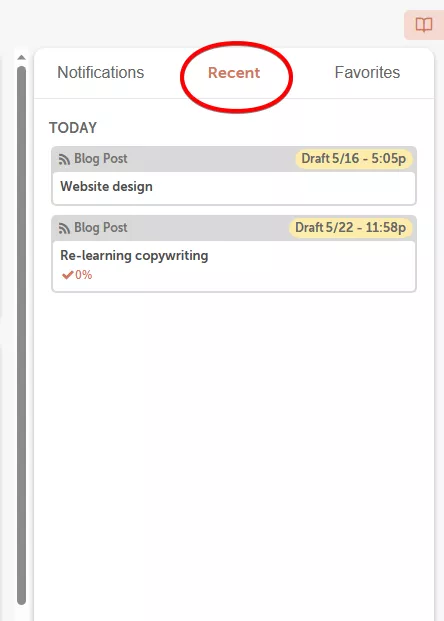
Task: Click the Re-learning copywriting card header bar
Action: pos(234,228)
